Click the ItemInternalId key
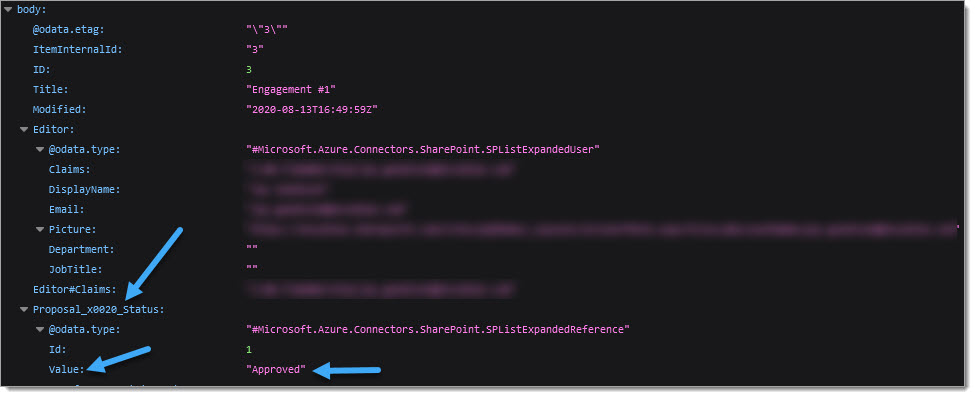This screenshot has height=397, width=975. [x=78, y=49]
